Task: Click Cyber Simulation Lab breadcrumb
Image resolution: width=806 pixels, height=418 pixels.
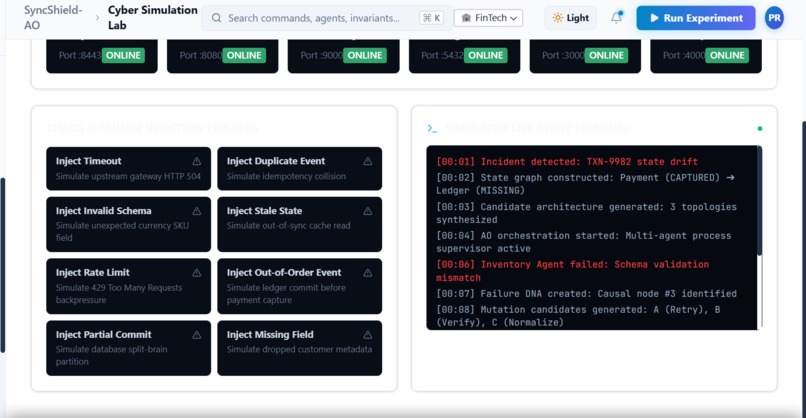Action: [153, 17]
